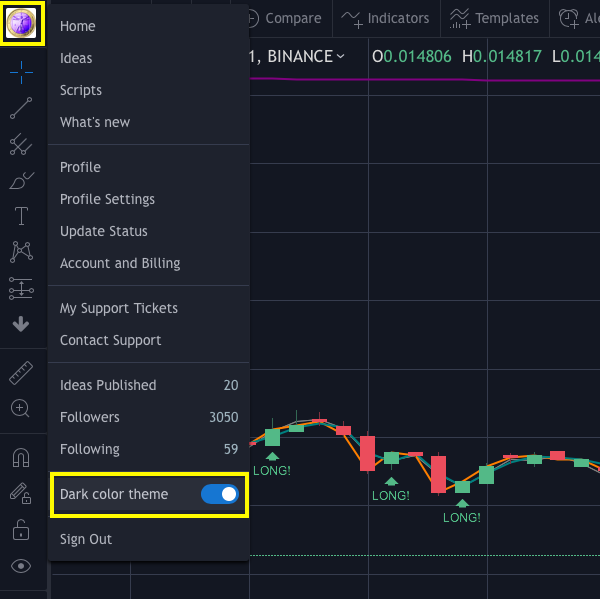Open Contact Support link
The width and height of the screenshot is (600, 599).
111,340
